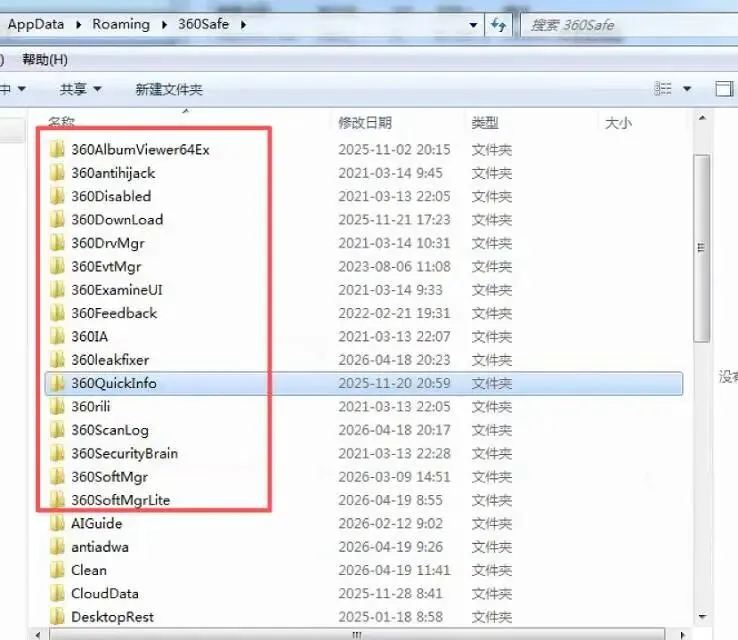Image resolution: width=738 pixels, height=640 pixels.
Task: Select the 360QuickInfo folder icon
Action: click(x=57, y=383)
